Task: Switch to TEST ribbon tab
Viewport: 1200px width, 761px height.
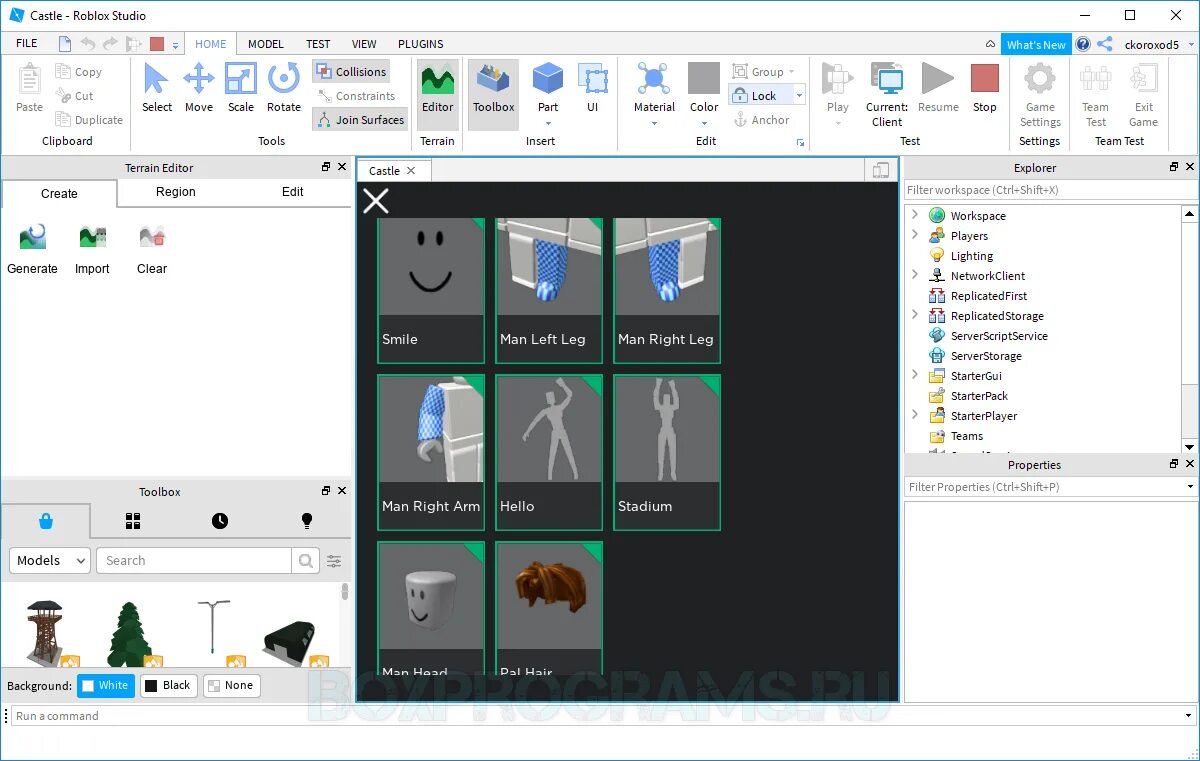Action: point(318,44)
